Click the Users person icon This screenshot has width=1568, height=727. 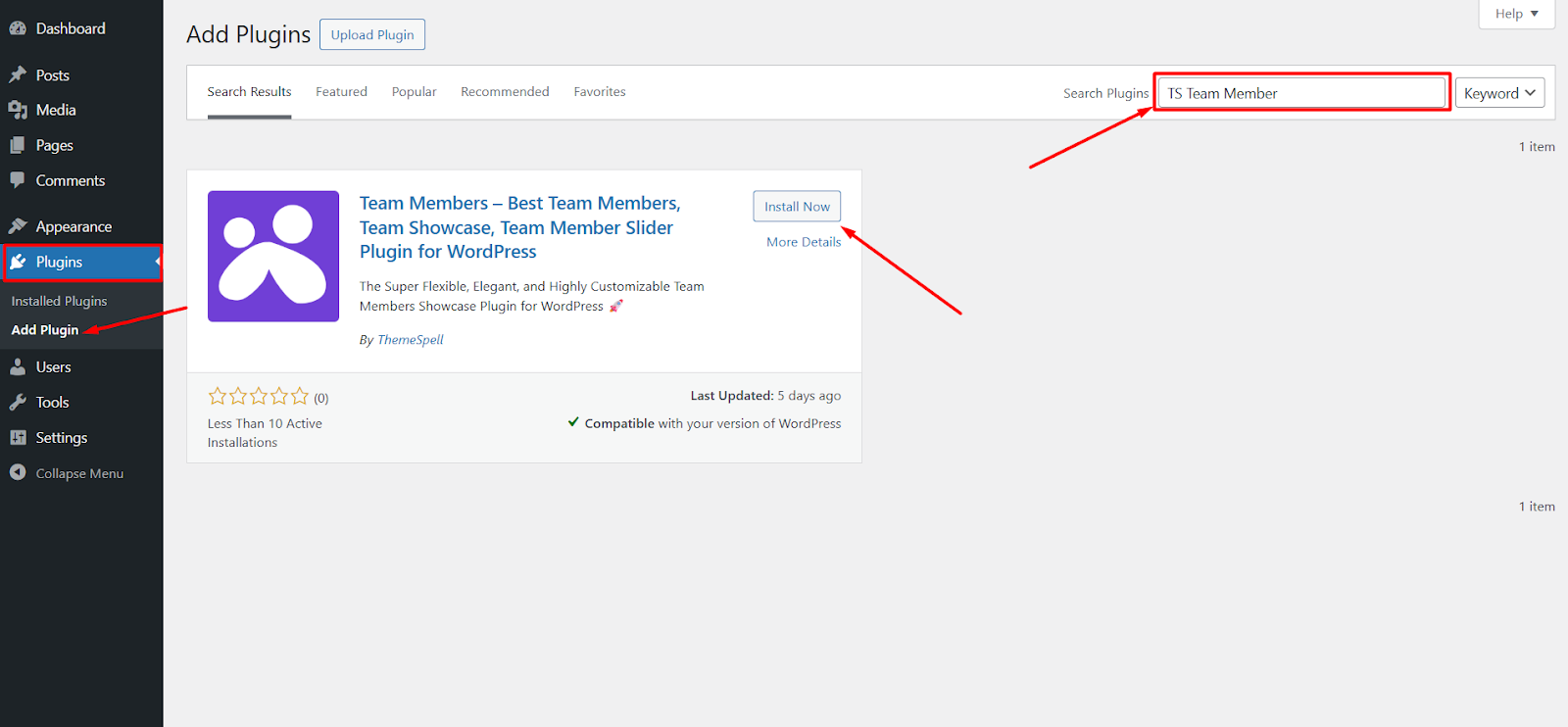[18, 367]
